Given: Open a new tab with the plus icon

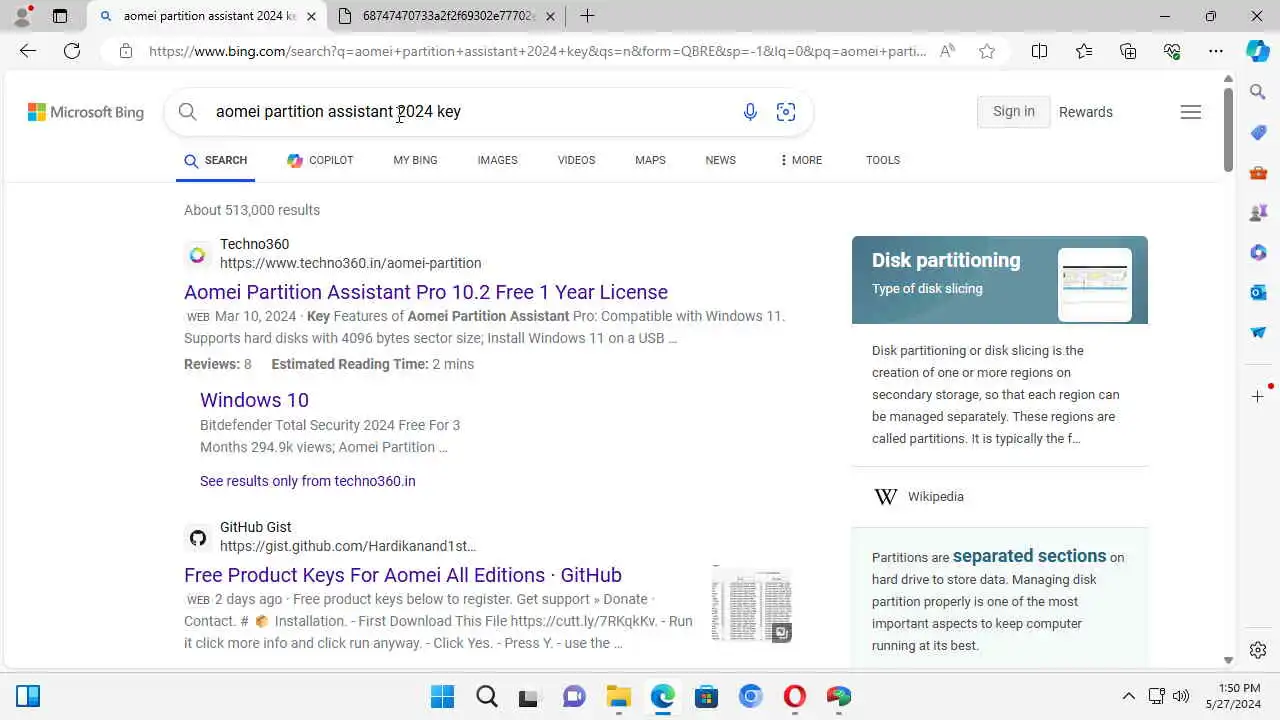Looking at the screenshot, I should (x=587, y=16).
